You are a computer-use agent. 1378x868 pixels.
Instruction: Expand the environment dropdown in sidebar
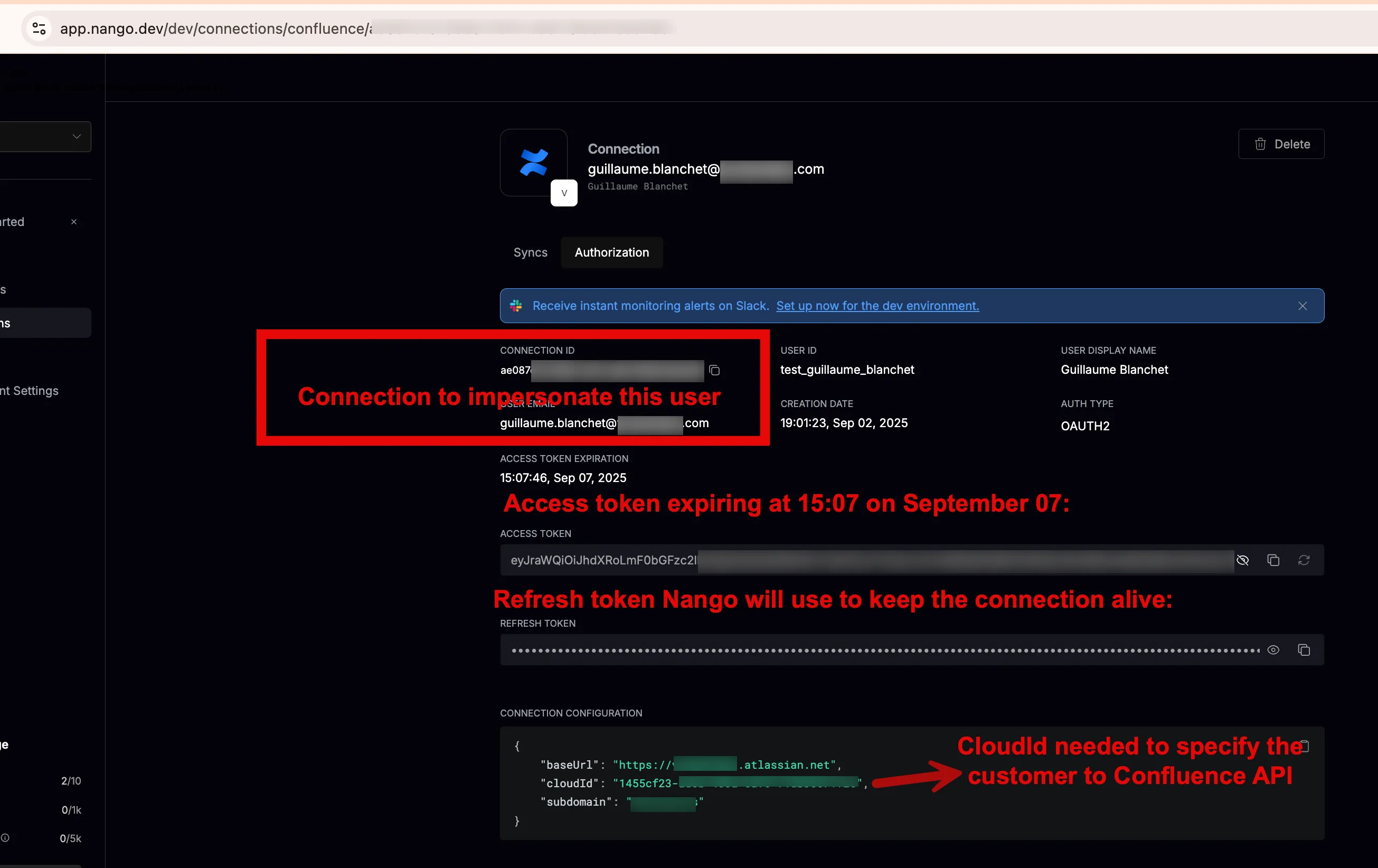[x=45, y=136]
